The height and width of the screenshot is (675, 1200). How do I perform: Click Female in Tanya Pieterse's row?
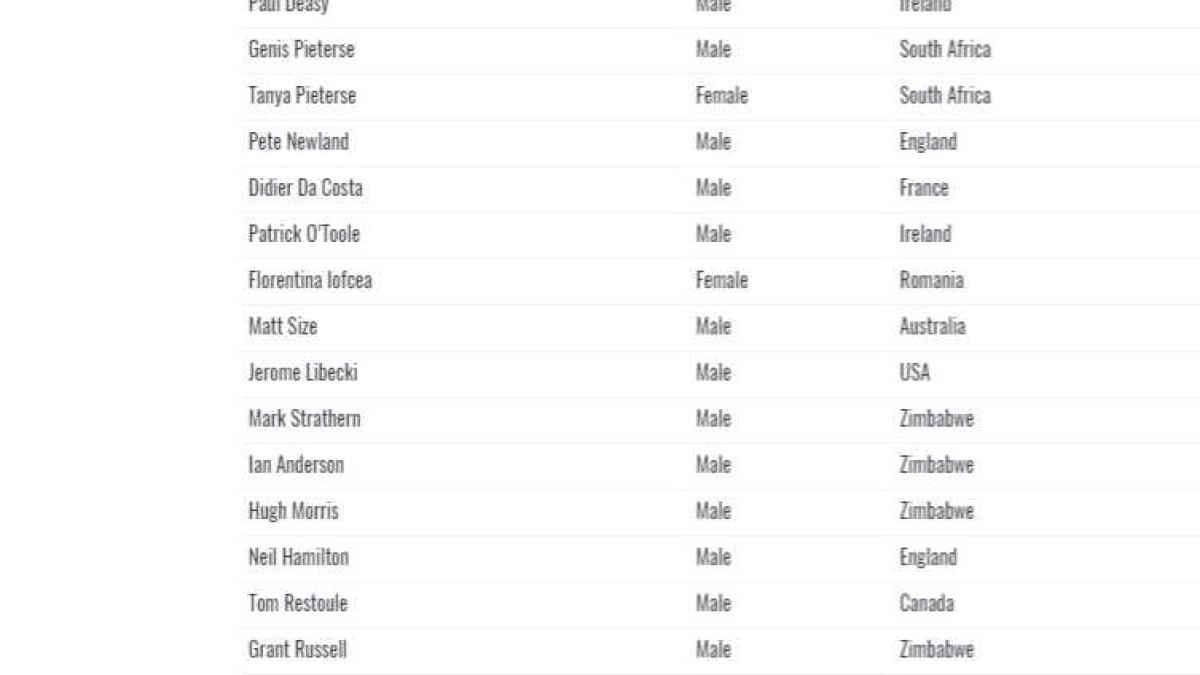point(721,96)
